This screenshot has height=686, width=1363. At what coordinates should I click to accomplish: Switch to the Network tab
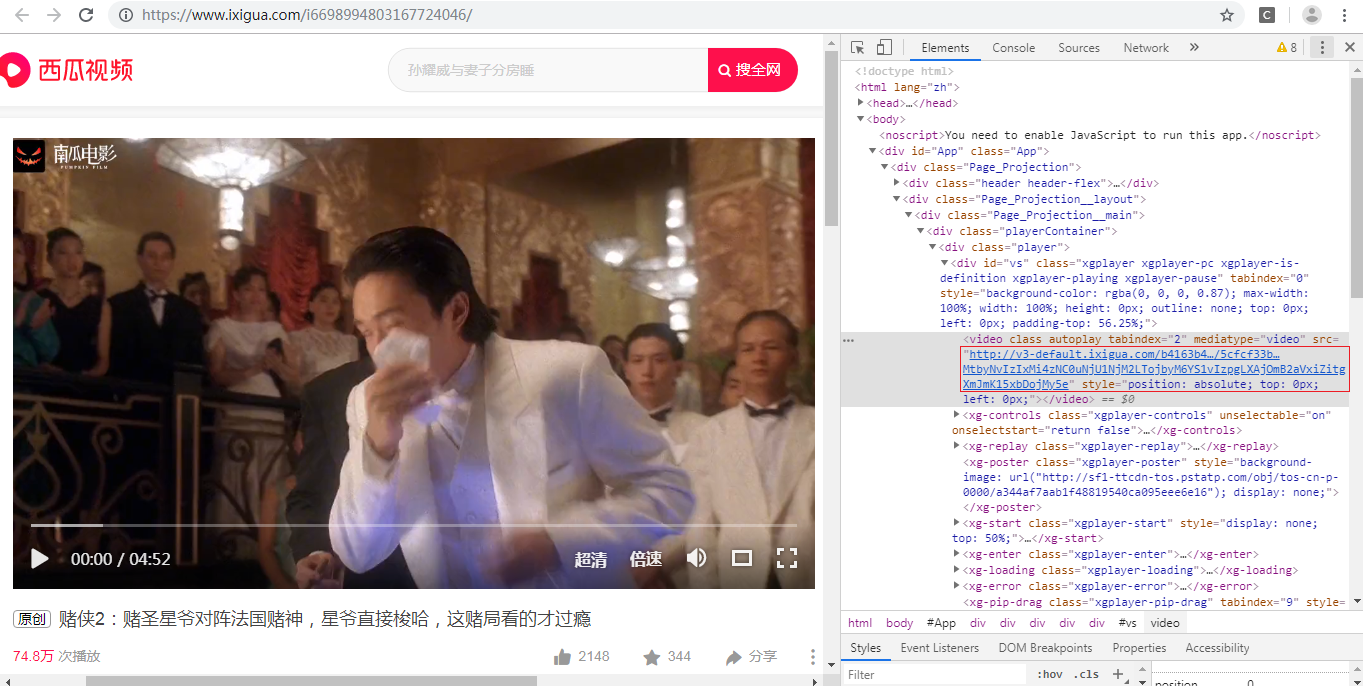tap(1146, 47)
